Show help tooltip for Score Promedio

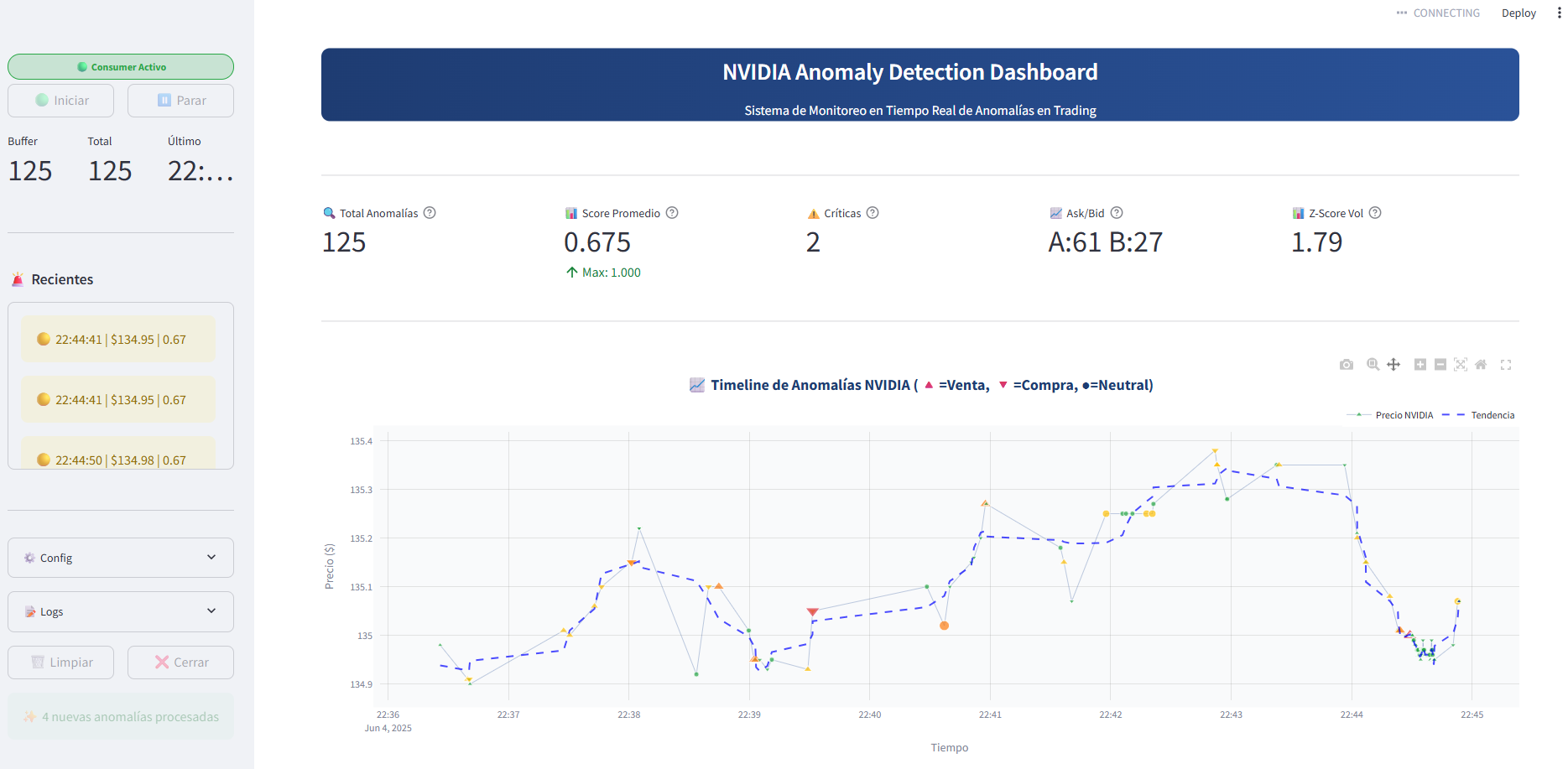coord(672,213)
